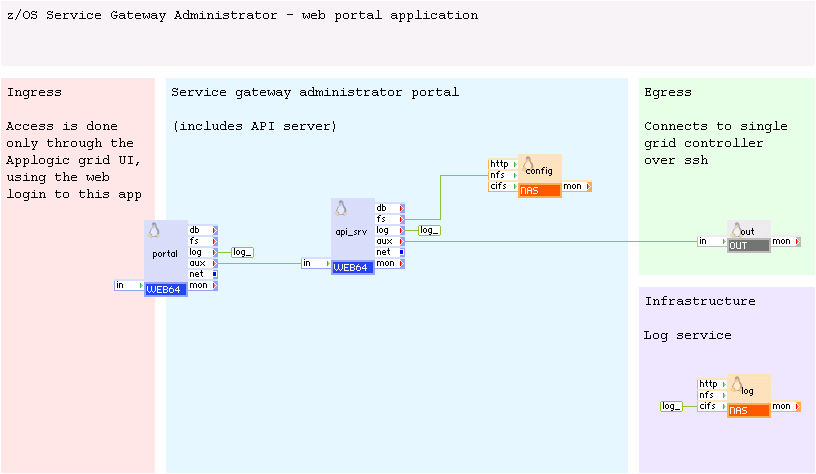
Task: Select the log NAS appliance icon
Action: (x=748, y=396)
